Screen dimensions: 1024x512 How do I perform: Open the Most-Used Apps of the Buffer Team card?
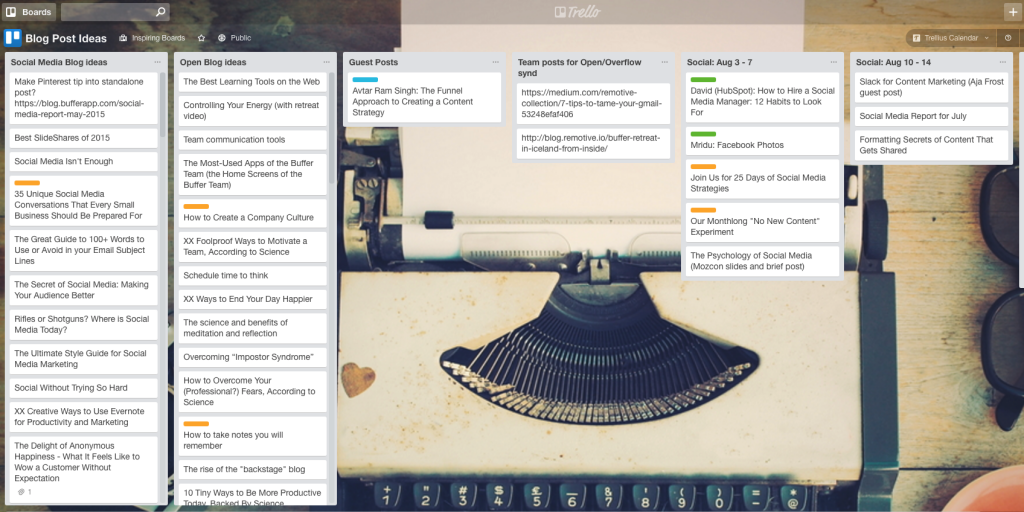click(x=253, y=174)
